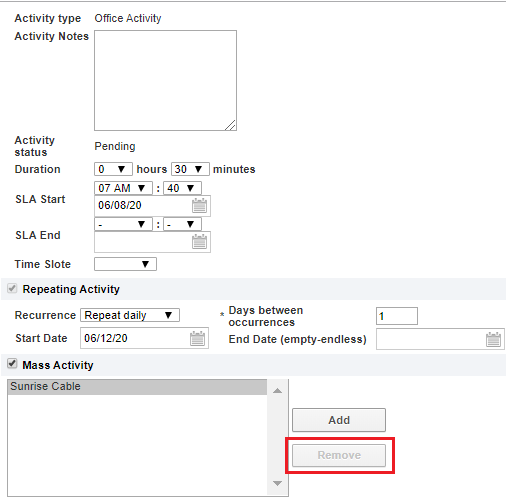Select Sunrise Cable in the list
510x502 pixels.
137,387
